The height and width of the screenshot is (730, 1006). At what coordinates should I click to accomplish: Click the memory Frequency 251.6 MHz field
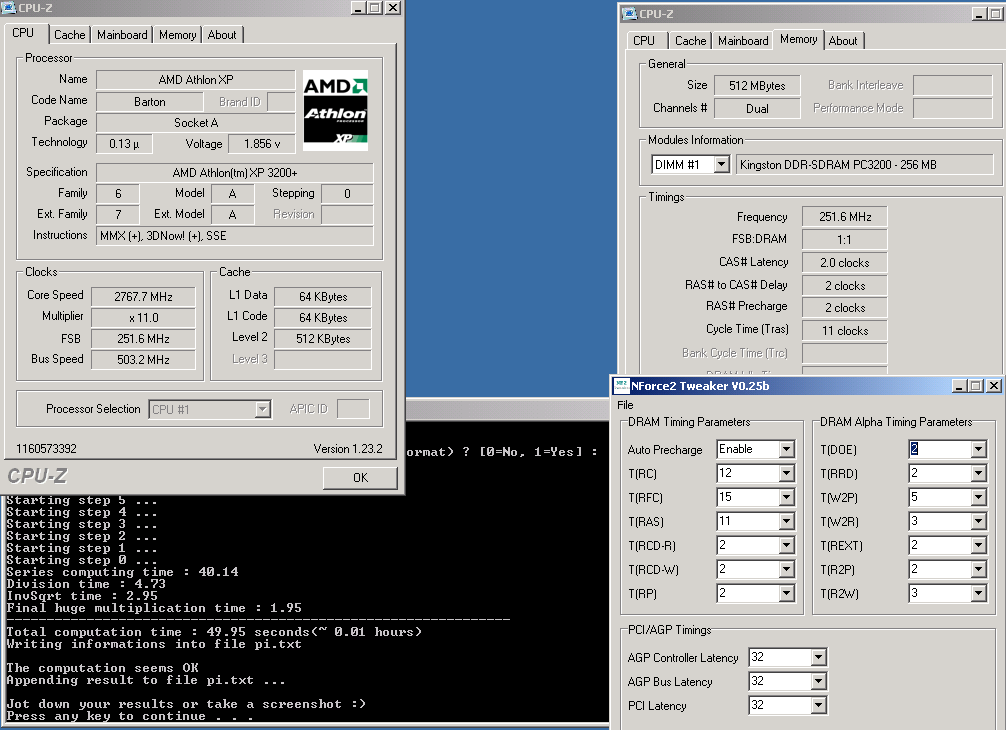click(844, 217)
